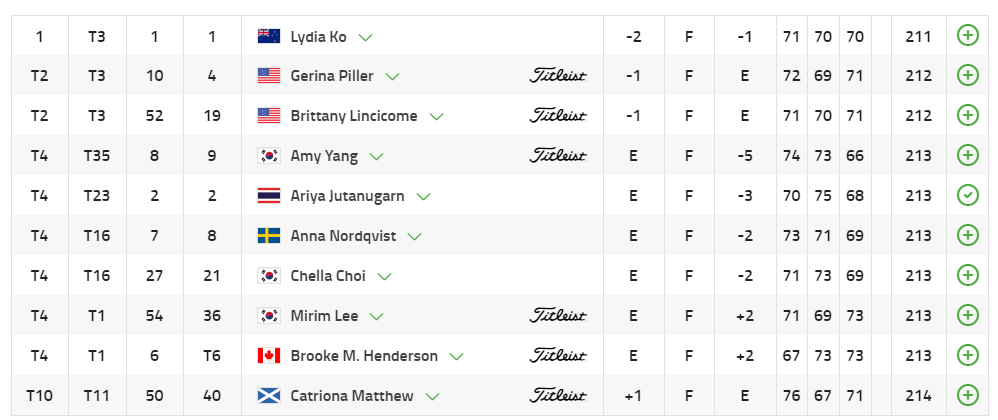Click Canada flag beside Brooke M. Henderson
Viewport: 998px width, 420px height.
coord(268,356)
